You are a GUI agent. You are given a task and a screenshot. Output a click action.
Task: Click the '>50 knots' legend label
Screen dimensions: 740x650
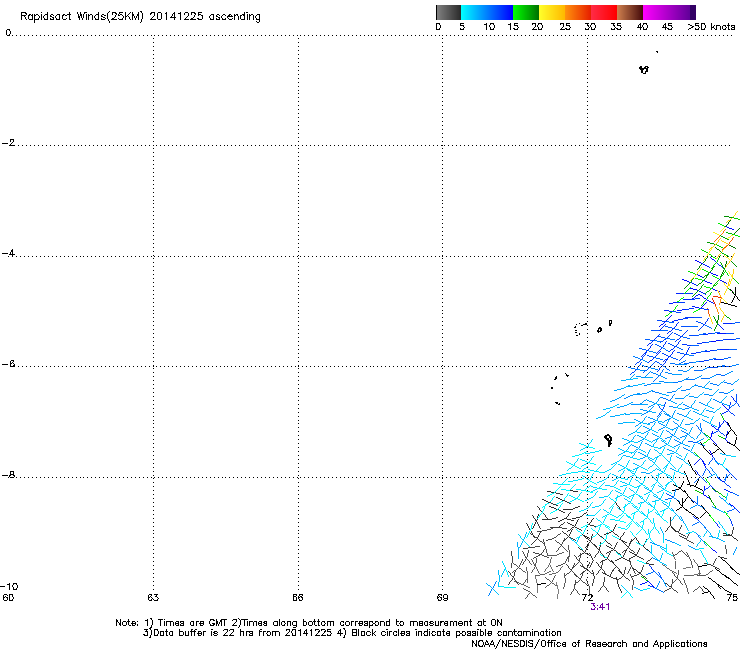point(711,27)
